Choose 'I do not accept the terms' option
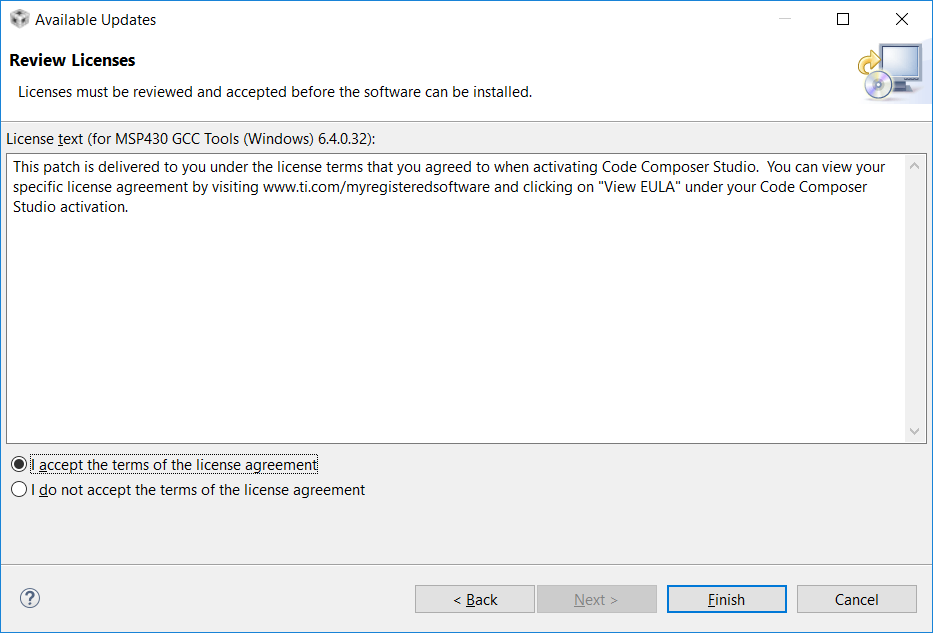 (19, 490)
